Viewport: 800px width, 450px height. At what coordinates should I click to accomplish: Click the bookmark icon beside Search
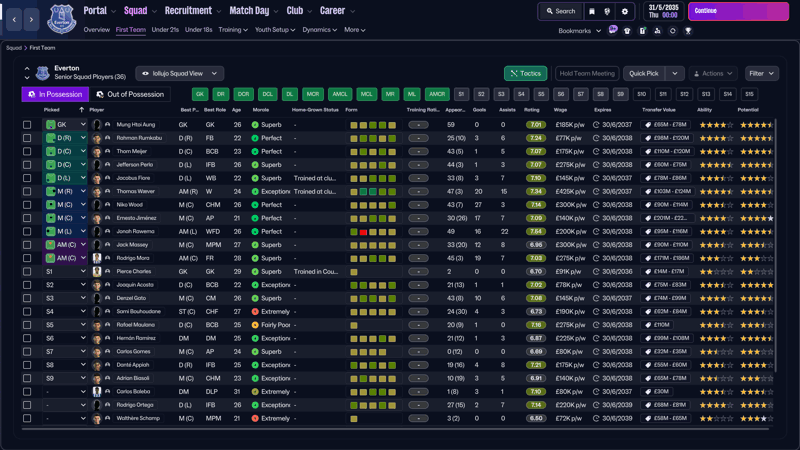592,11
